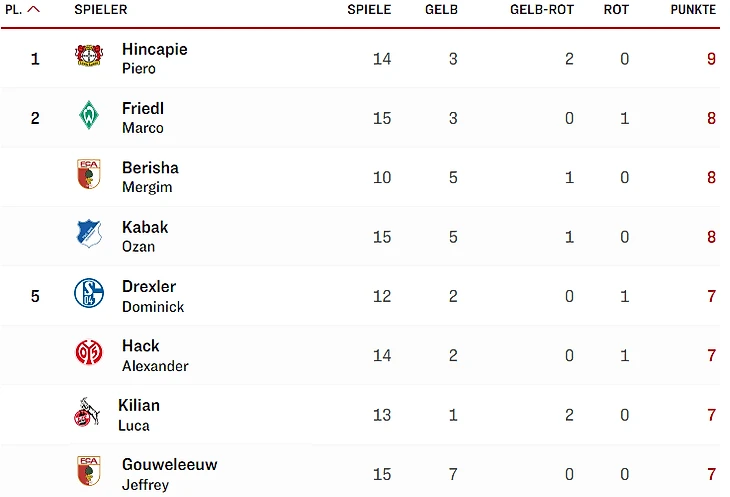Click the SPIELER column header
This screenshot has width=730, height=497.
point(101,10)
